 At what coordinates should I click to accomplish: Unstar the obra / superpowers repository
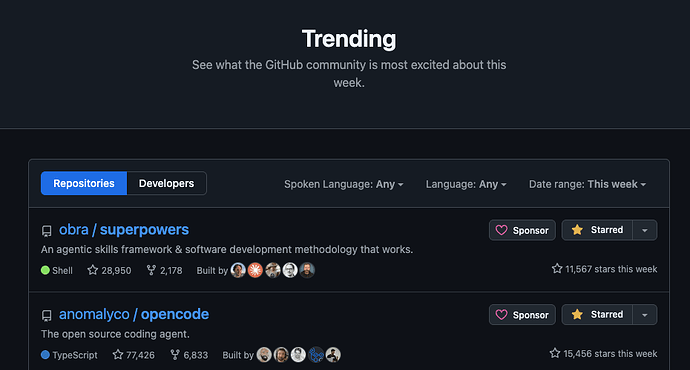tap(597, 230)
